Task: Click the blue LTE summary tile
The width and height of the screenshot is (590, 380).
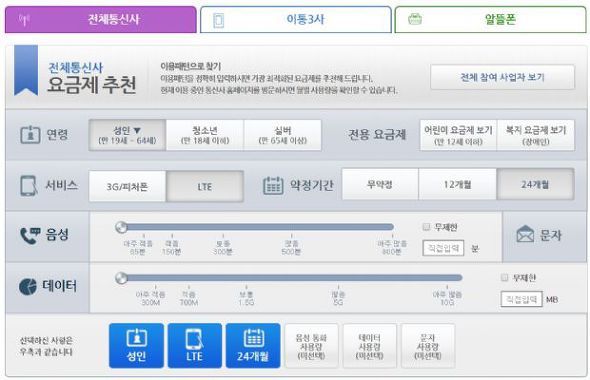Action: coord(195,345)
